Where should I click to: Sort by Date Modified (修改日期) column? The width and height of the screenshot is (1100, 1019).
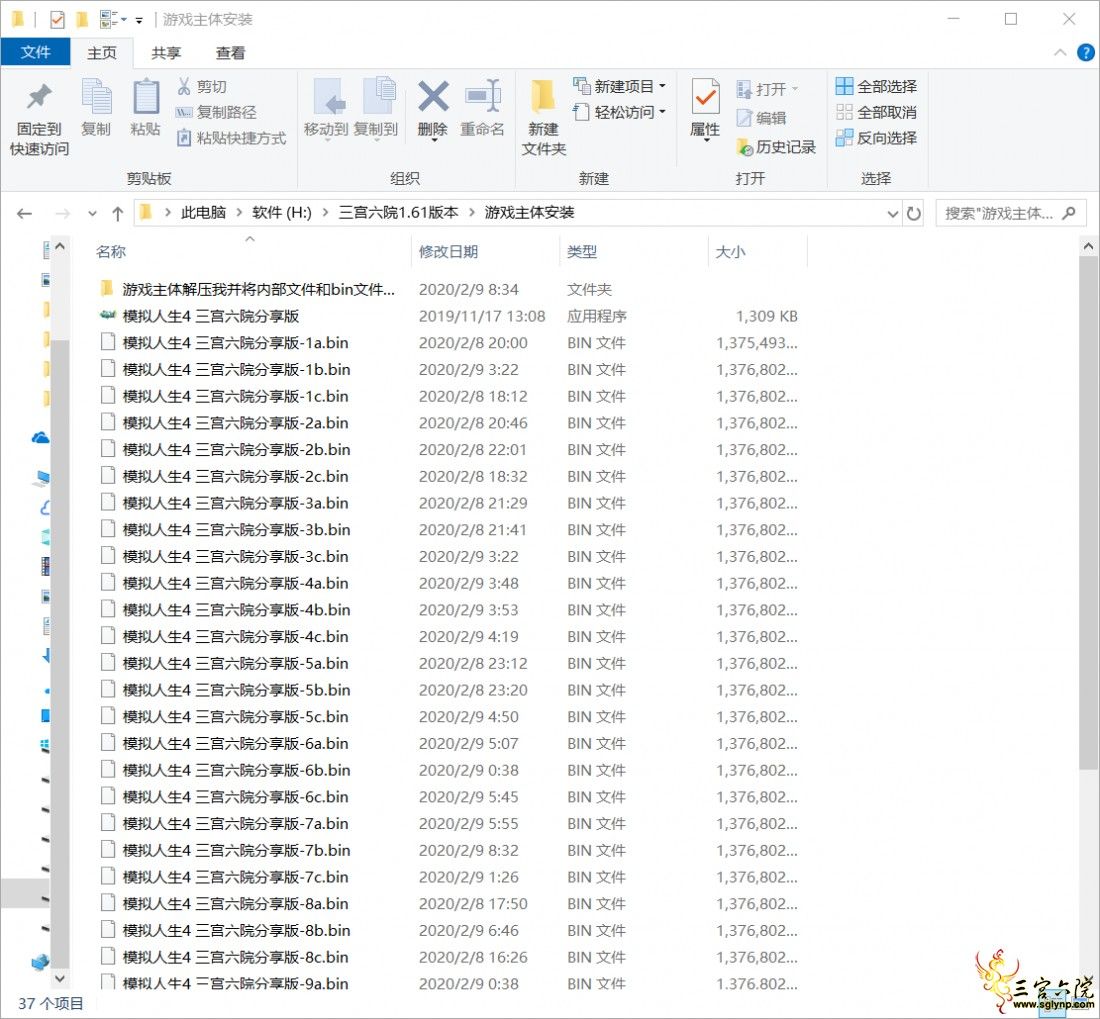coord(448,252)
